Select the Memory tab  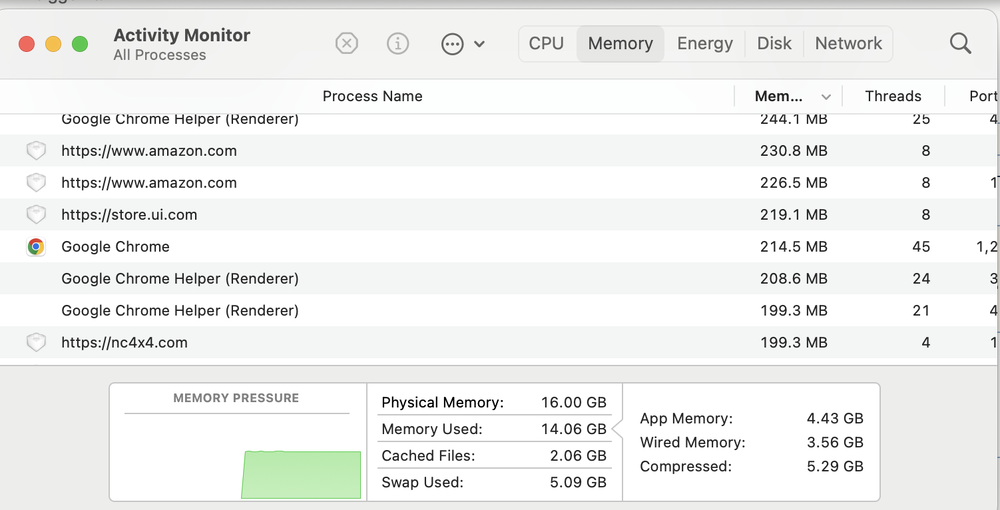(621, 43)
